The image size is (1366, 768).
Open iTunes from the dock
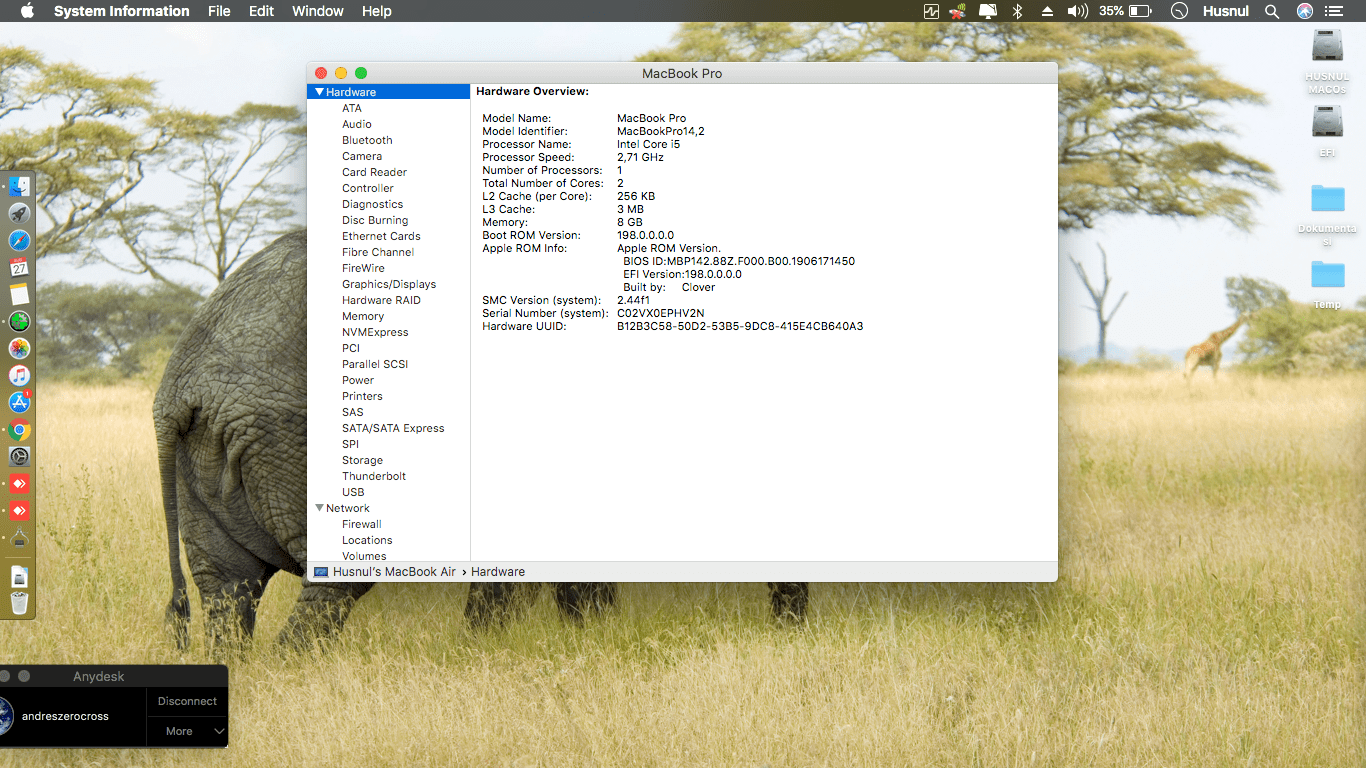pos(18,375)
